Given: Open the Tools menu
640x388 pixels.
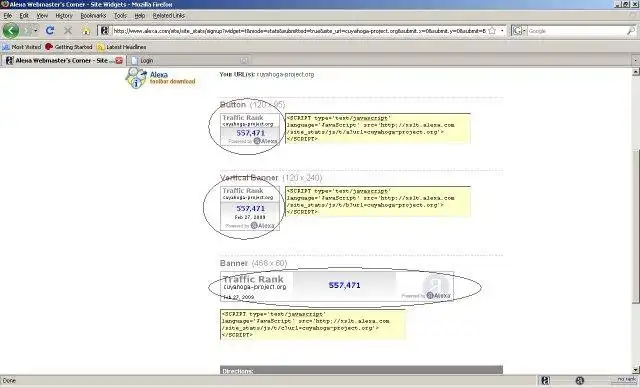Looking at the screenshot, I should [120, 16].
